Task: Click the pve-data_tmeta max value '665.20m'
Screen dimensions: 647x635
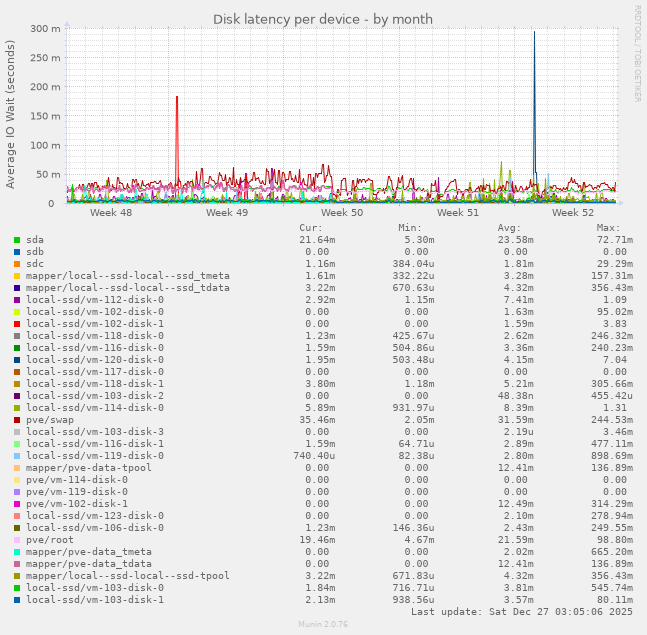Action: pyautogui.click(x=612, y=552)
